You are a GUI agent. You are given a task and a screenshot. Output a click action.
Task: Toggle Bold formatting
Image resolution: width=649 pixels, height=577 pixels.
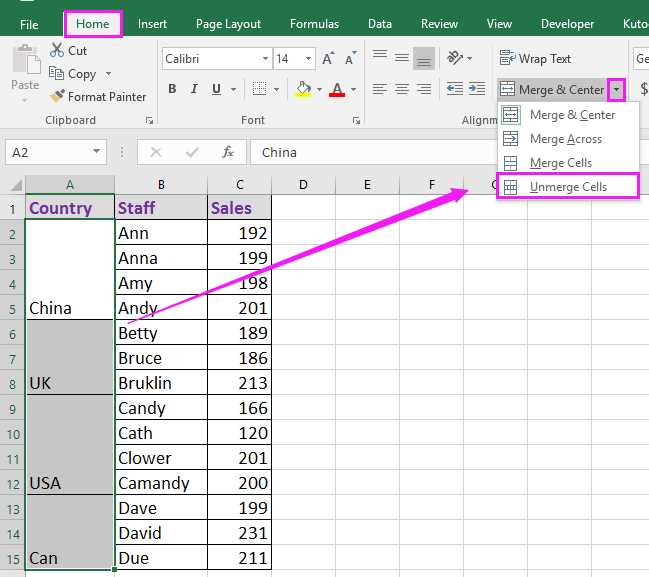pos(172,89)
